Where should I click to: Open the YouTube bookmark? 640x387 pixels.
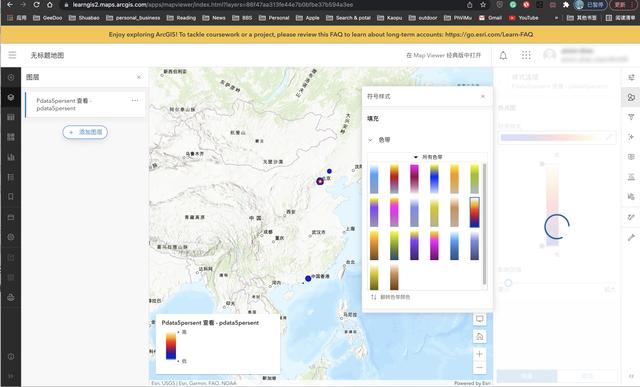click(524, 18)
